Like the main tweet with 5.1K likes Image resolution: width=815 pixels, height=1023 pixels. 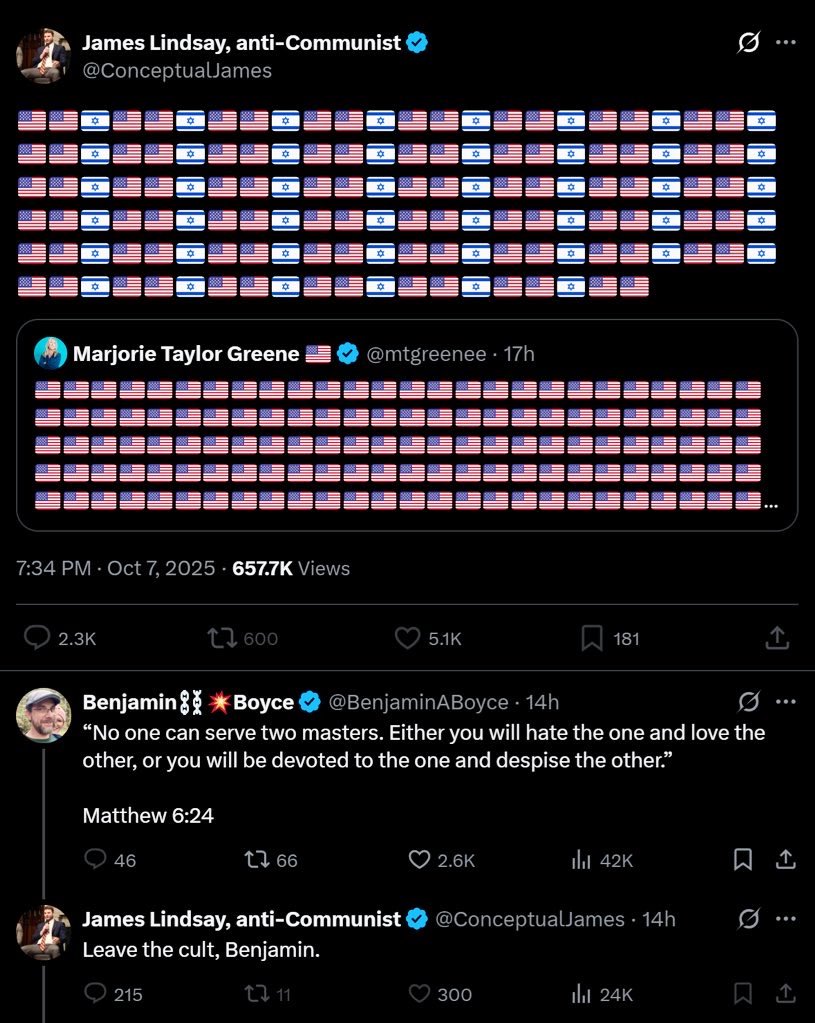(x=406, y=638)
